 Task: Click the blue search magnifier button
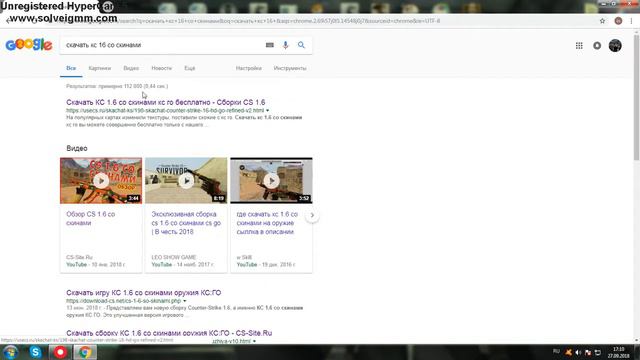(x=301, y=45)
